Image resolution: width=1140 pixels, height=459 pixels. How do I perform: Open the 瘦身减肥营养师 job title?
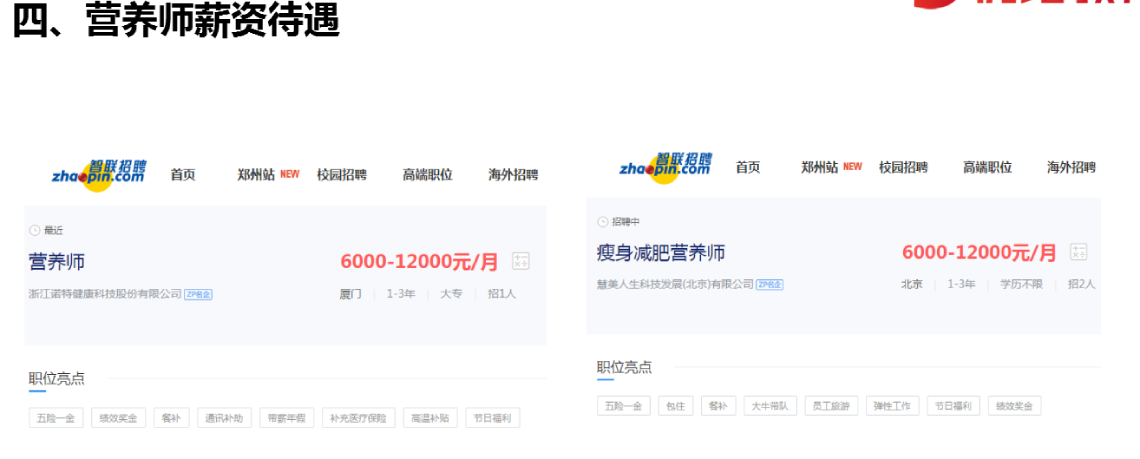point(661,253)
